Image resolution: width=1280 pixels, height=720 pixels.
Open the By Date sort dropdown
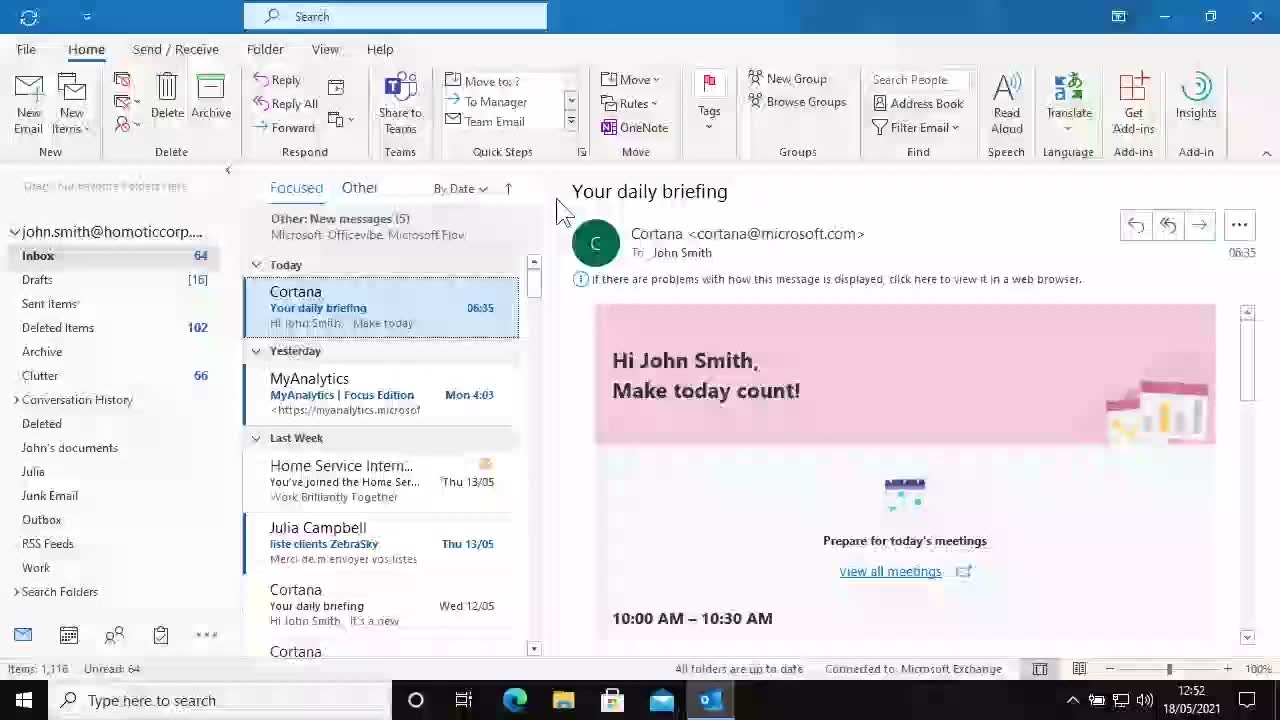tap(460, 188)
